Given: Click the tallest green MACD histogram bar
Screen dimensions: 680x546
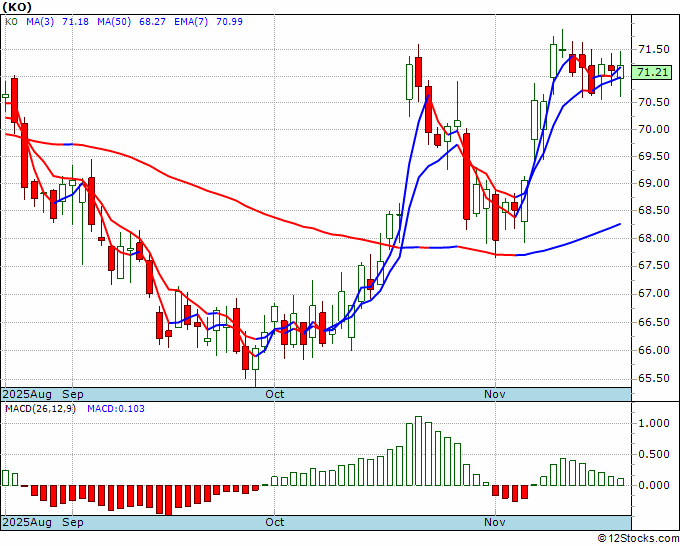Looking at the screenshot, I should [418, 451].
